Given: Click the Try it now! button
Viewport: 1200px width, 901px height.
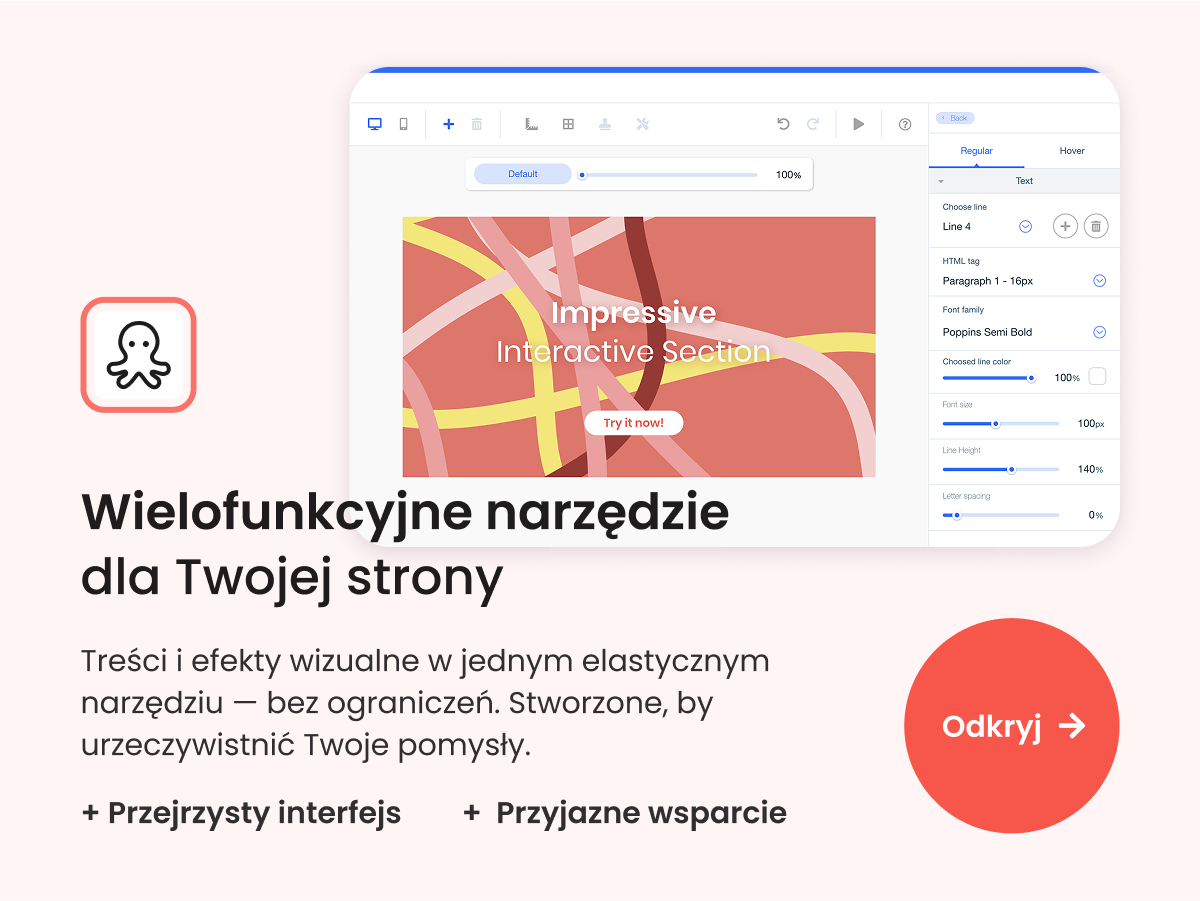Looking at the screenshot, I should (x=633, y=423).
